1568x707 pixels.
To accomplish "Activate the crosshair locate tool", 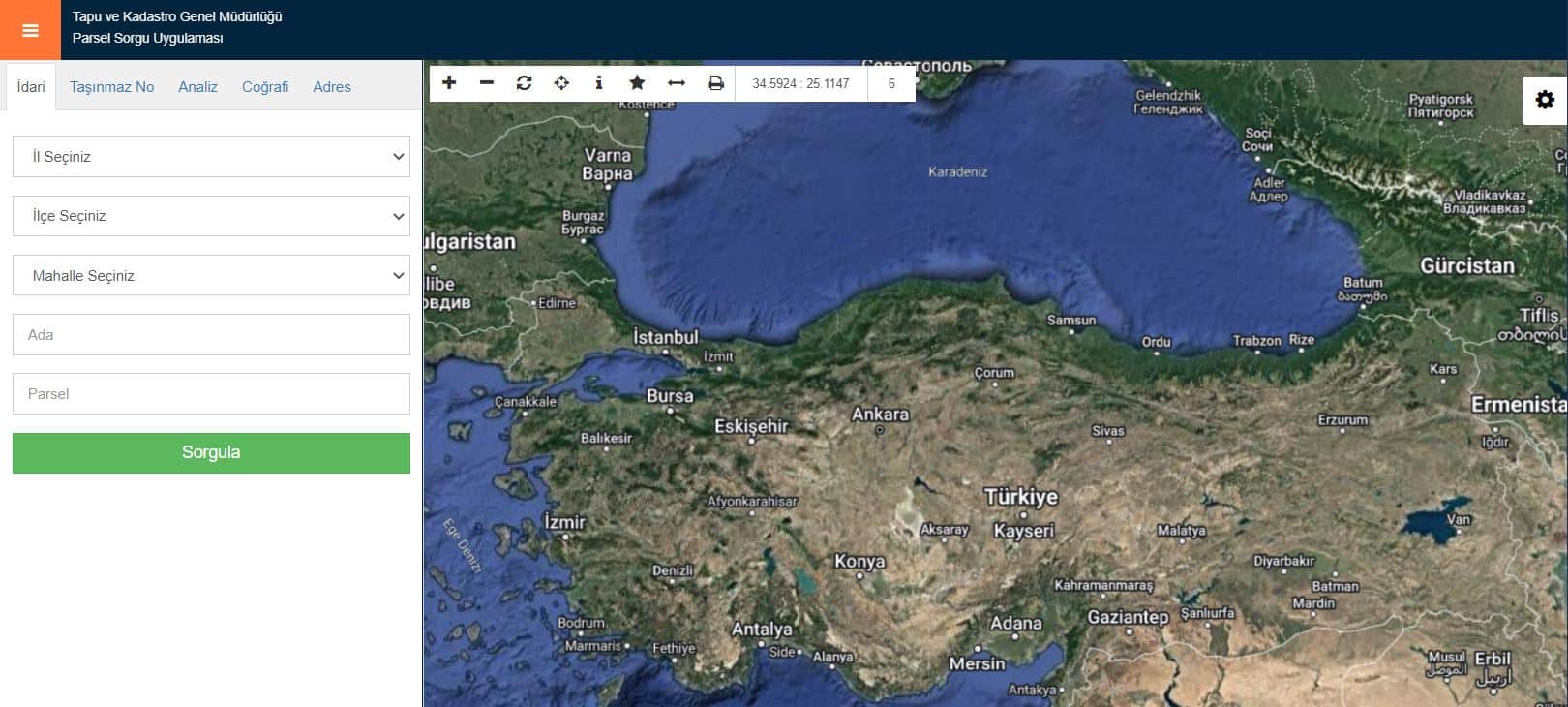I will pos(561,83).
